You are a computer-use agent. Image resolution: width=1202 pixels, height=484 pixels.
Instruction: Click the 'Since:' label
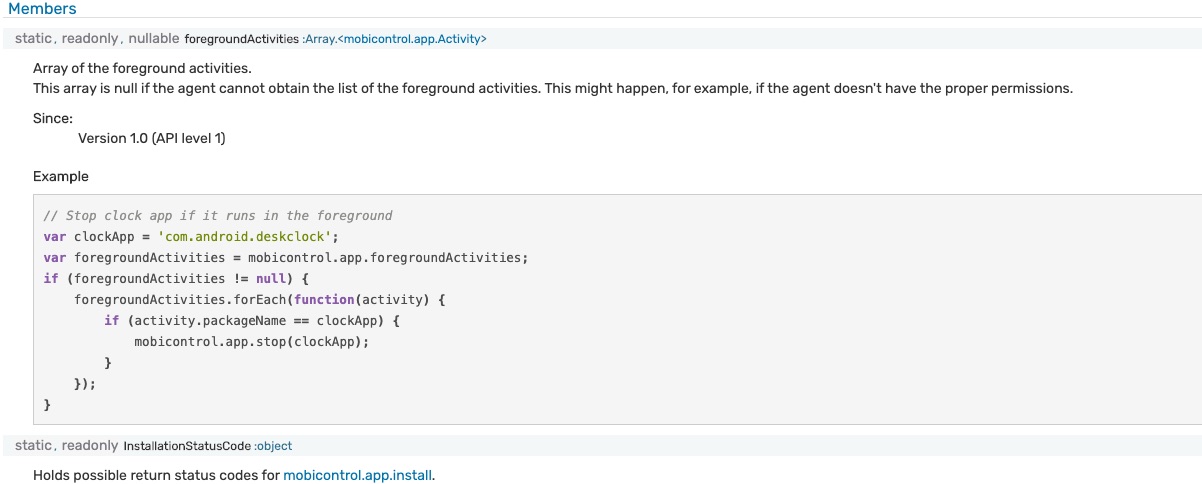[x=53, y=118]
